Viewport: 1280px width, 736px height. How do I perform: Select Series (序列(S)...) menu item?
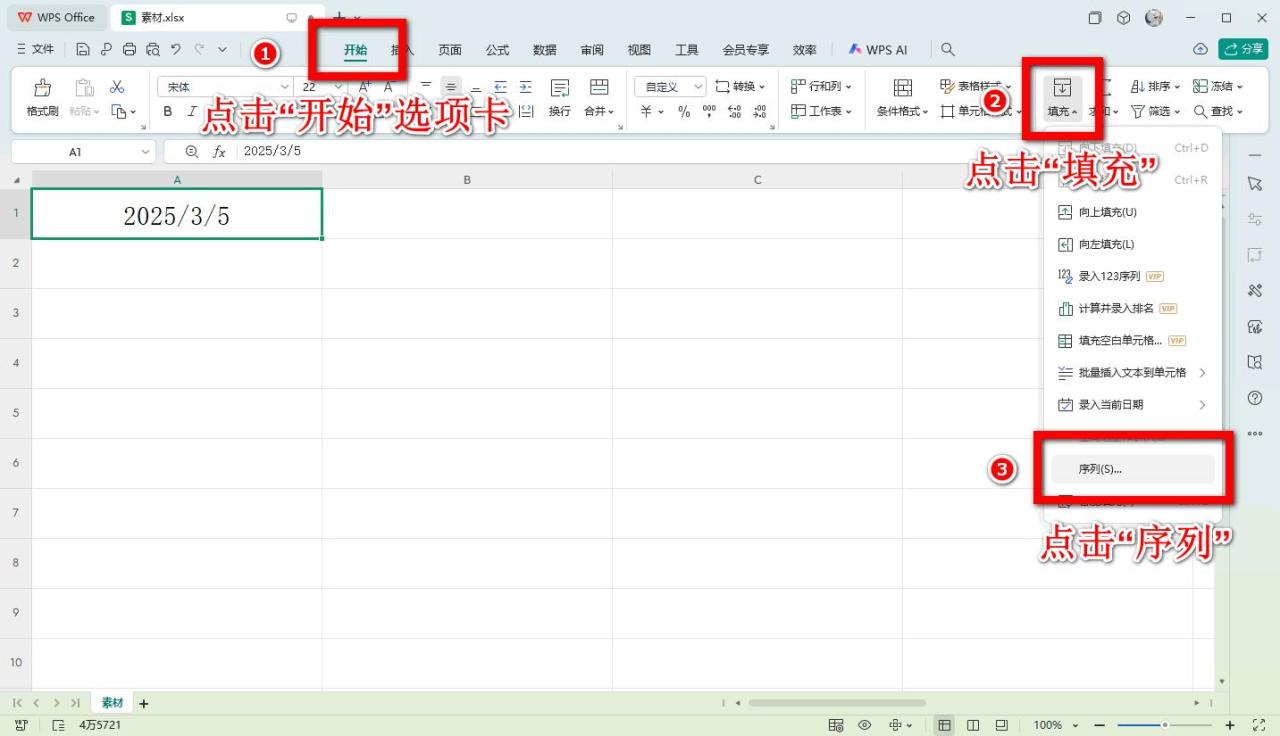click(x=1132, y=469)
